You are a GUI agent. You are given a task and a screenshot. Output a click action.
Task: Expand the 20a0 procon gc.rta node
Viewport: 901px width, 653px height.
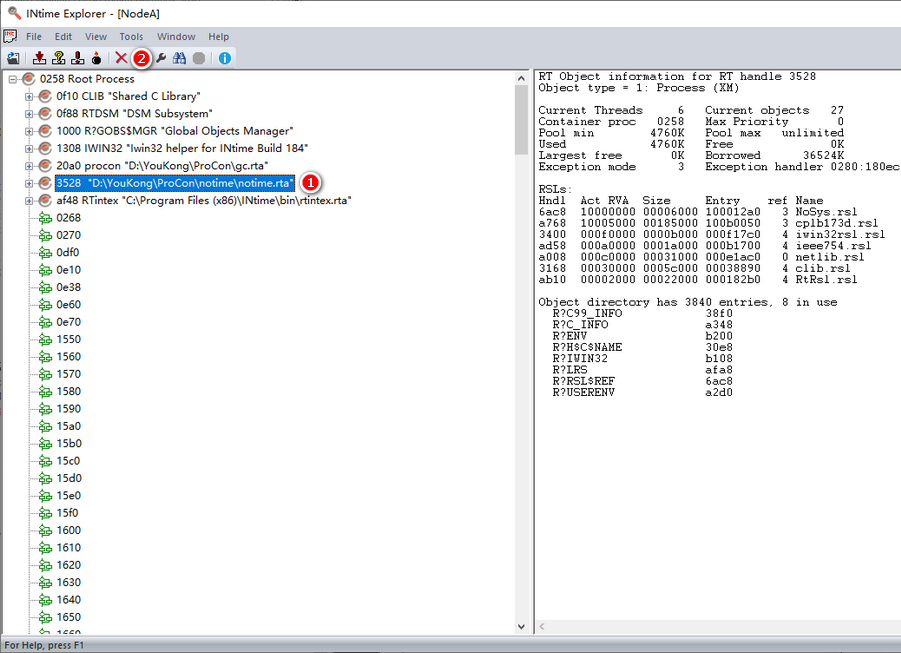[29, 166]
